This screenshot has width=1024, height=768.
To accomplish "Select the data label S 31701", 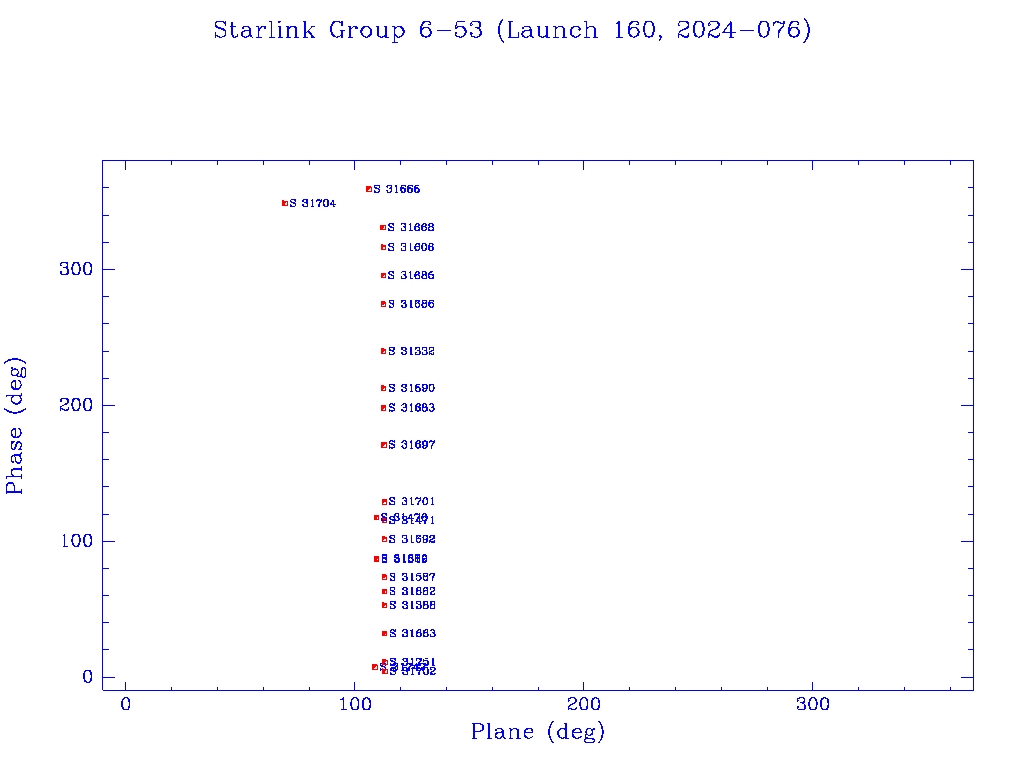I will [x=411, y=502].
